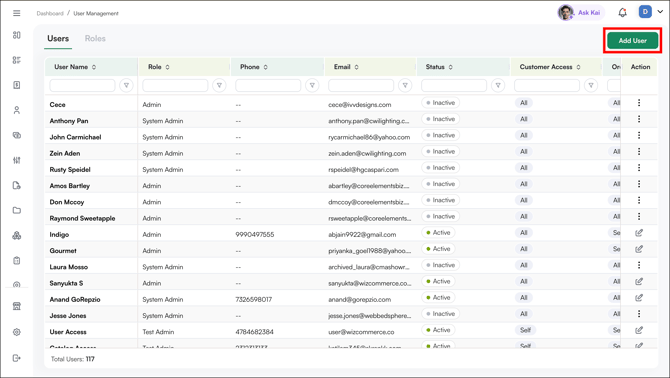Open sidebar folder icon

click(x=17, y=210)
